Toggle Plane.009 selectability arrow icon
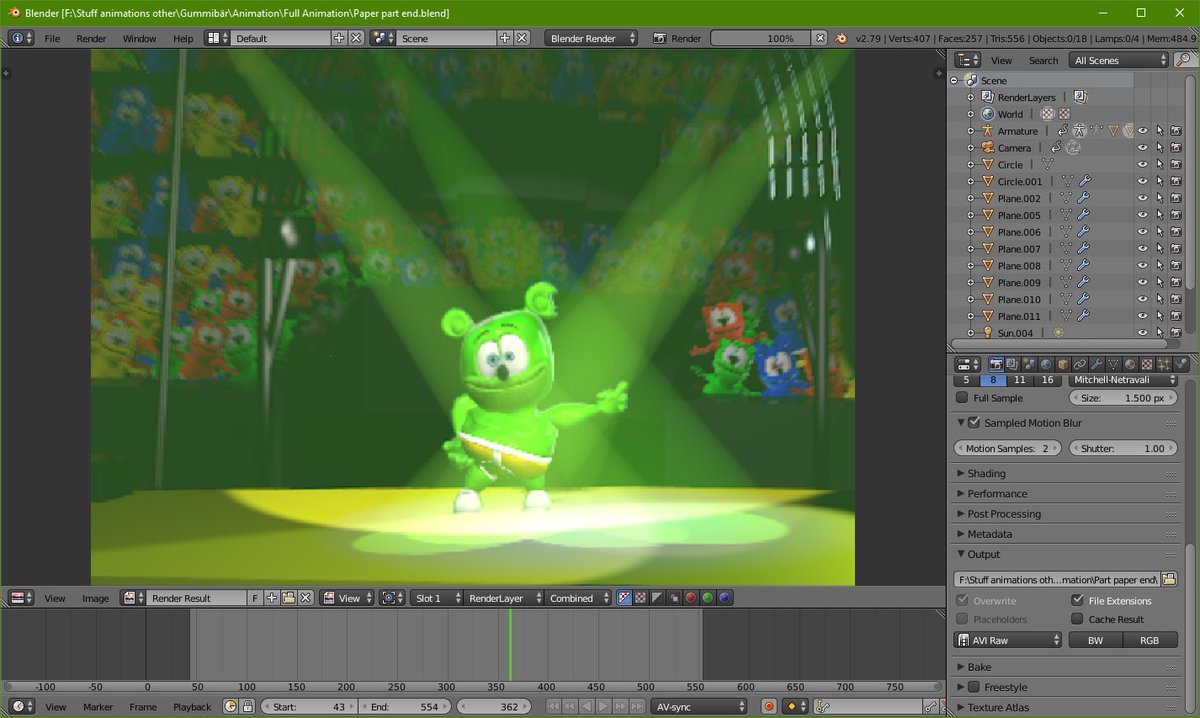Viewport: 1200px width, 718px height. click(x=1159, y=282)
